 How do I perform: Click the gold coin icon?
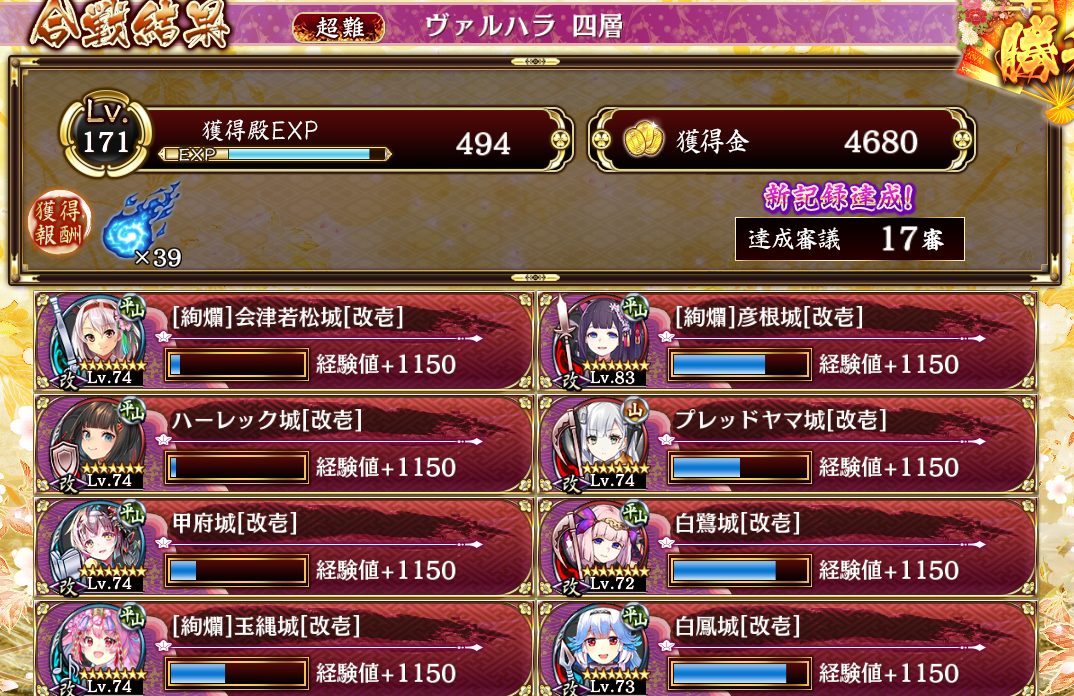(x=643, y=139)
